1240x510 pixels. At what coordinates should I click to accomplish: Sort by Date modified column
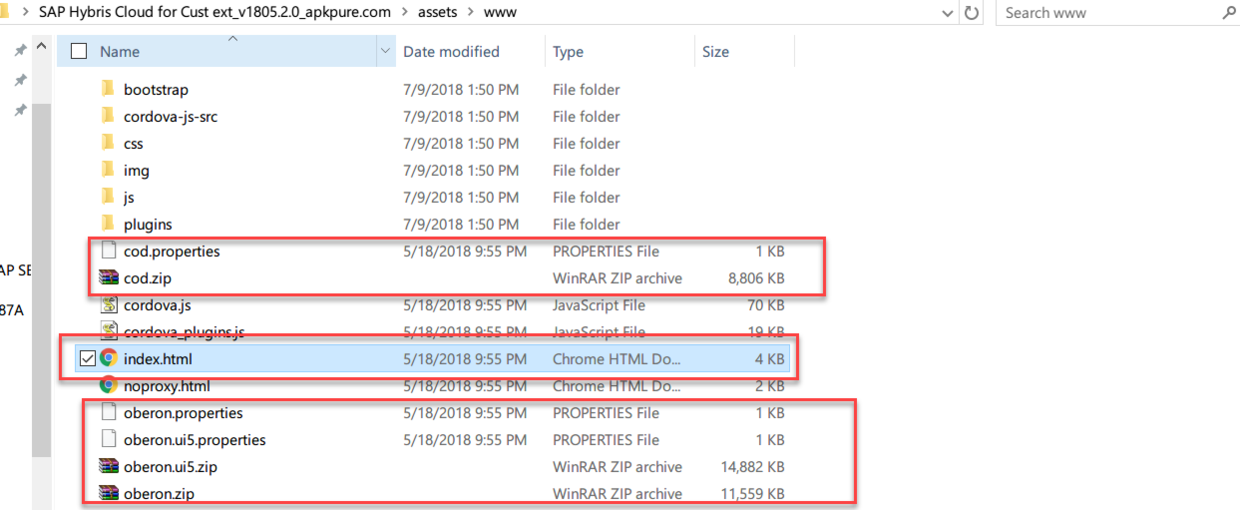(451, 52)
